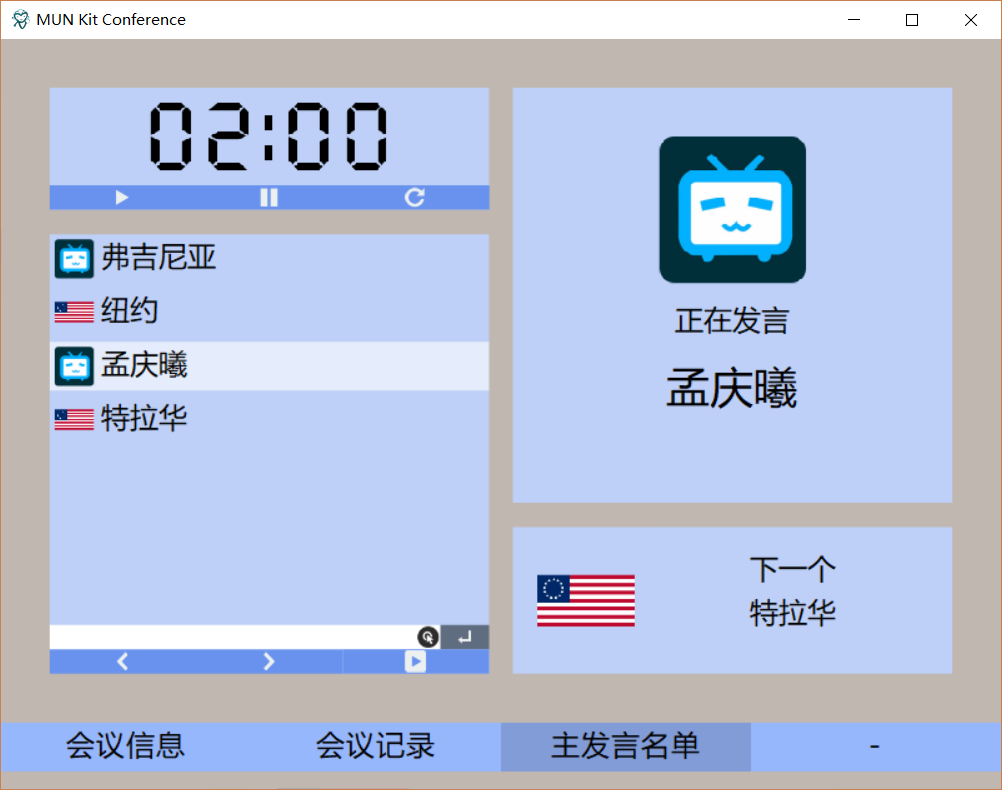The image size is (1002, 790).
Task: Click the small play icon below the speaker list
Action: (415, 661)
